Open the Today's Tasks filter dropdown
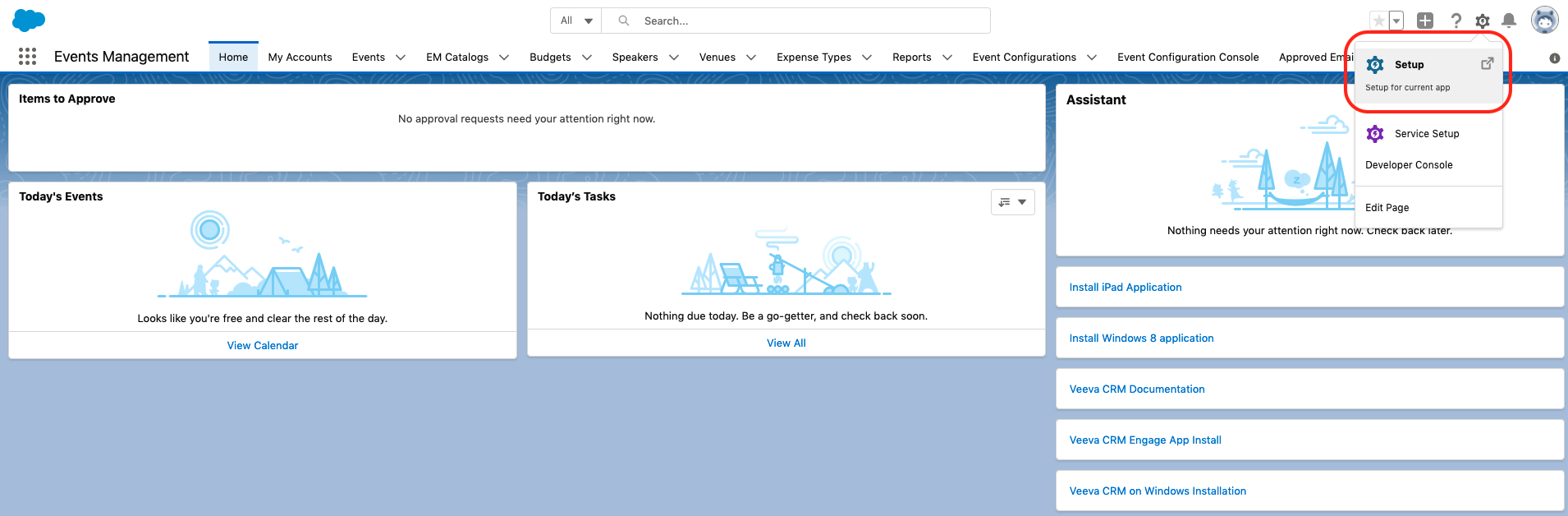The width and height of the screenshot is (1568, 516). click(1013, 202)
